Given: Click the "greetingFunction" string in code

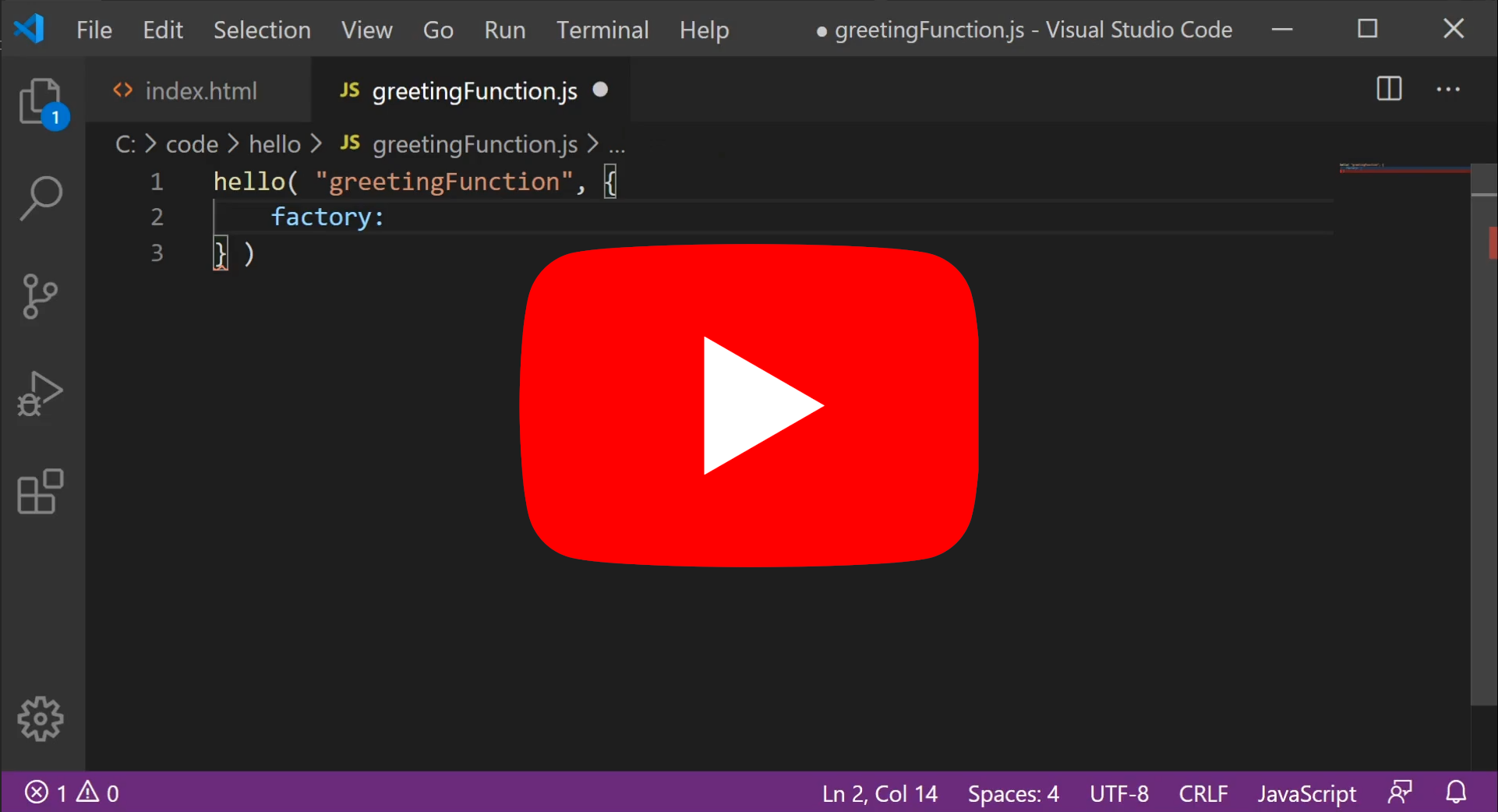Looking at the screenshot, I should click(x=444, y=182).
